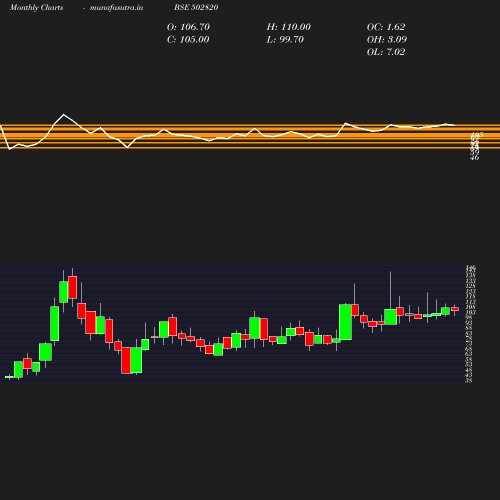The width and height of the screenshot is (500, 500).
Task: Click the "Monthly Charts" title text
Action: [36, 7]
